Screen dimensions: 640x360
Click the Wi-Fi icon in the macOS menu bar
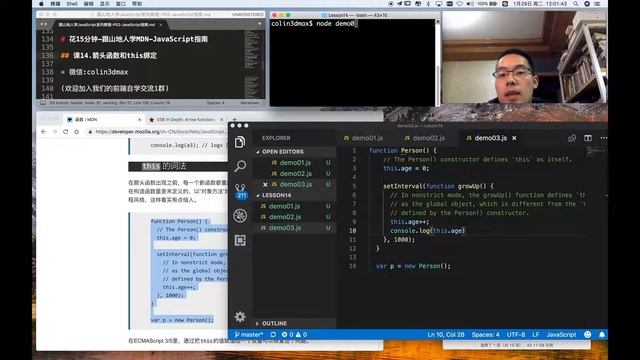click(460, 4)
